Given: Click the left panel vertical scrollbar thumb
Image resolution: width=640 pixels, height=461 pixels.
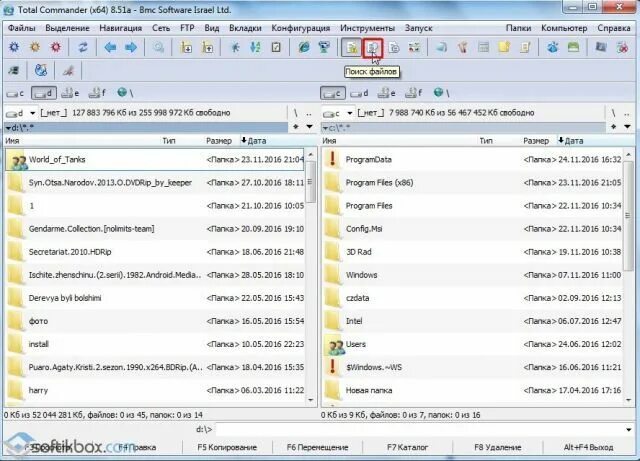Looking at the screenshot, I should pos(311,182).
